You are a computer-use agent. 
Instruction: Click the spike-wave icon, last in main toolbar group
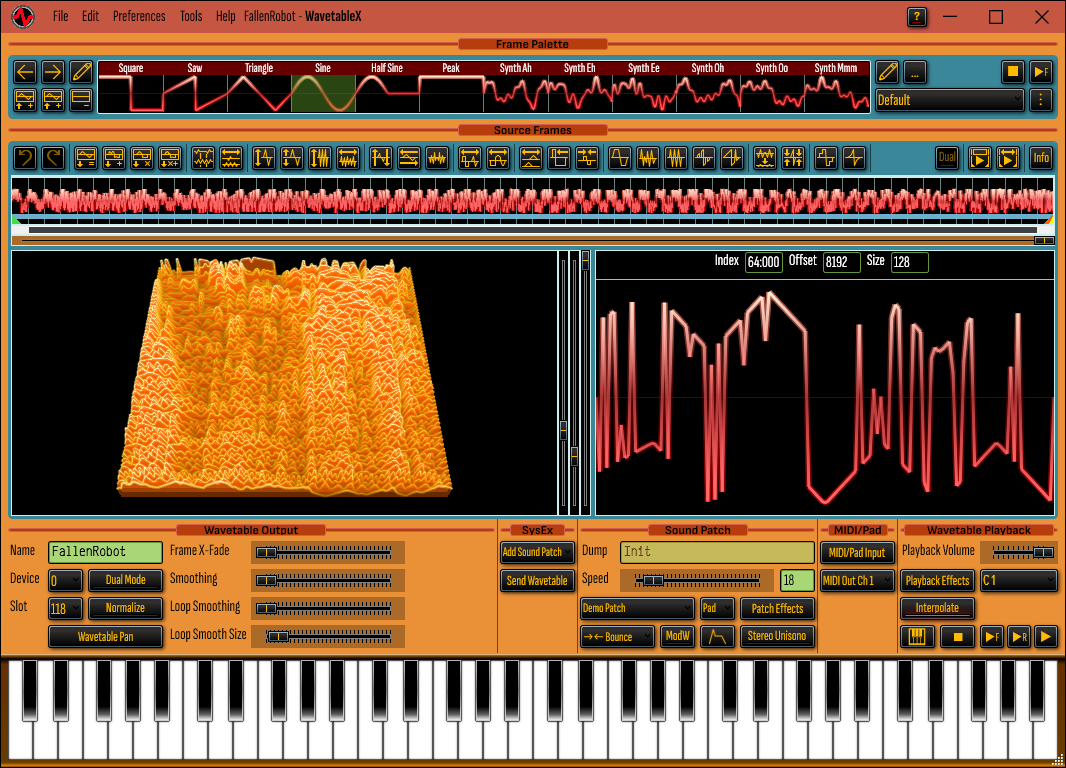tap(854, 158)
